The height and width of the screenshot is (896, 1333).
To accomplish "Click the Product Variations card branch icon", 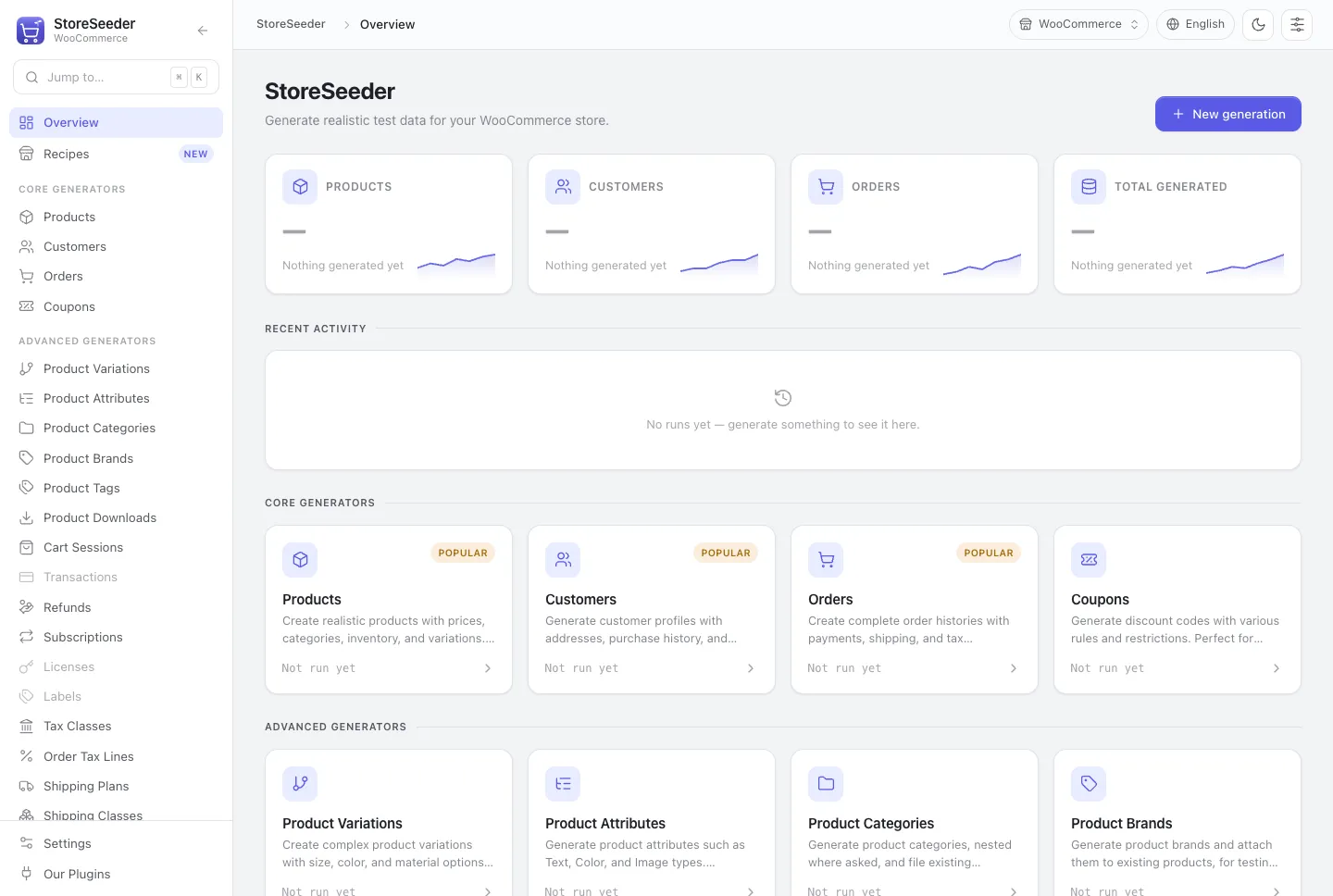I will pos(300,784).
